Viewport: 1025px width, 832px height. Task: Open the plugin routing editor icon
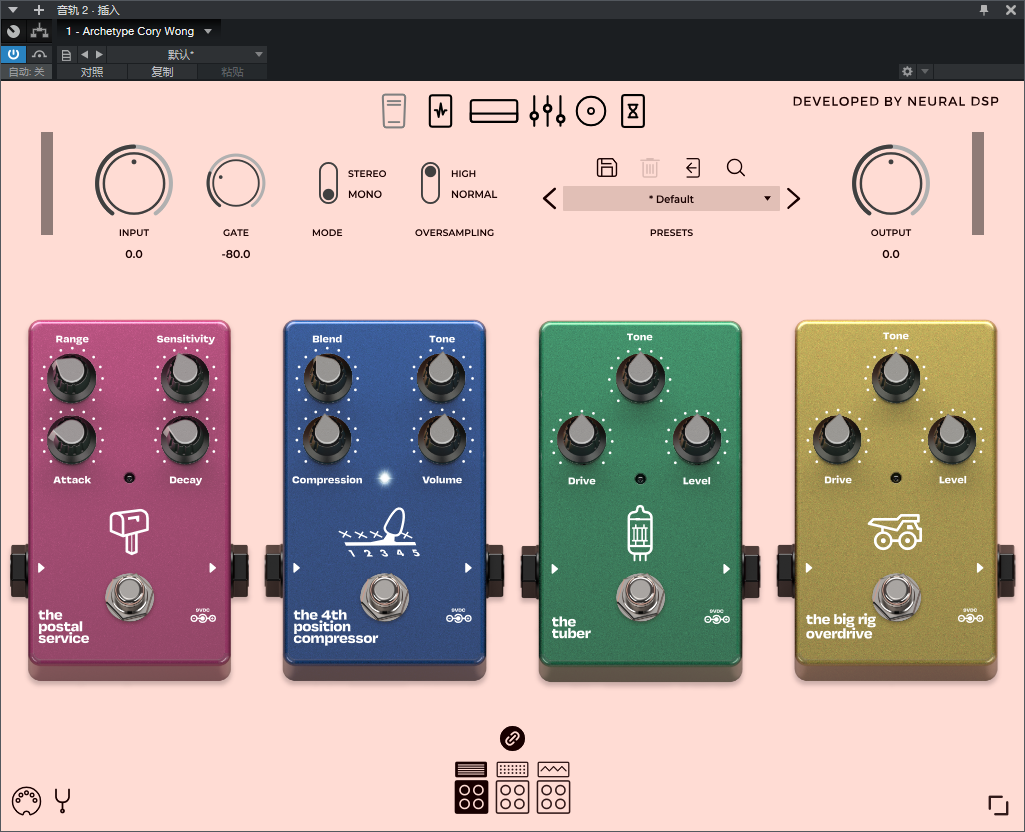(39, 31)
